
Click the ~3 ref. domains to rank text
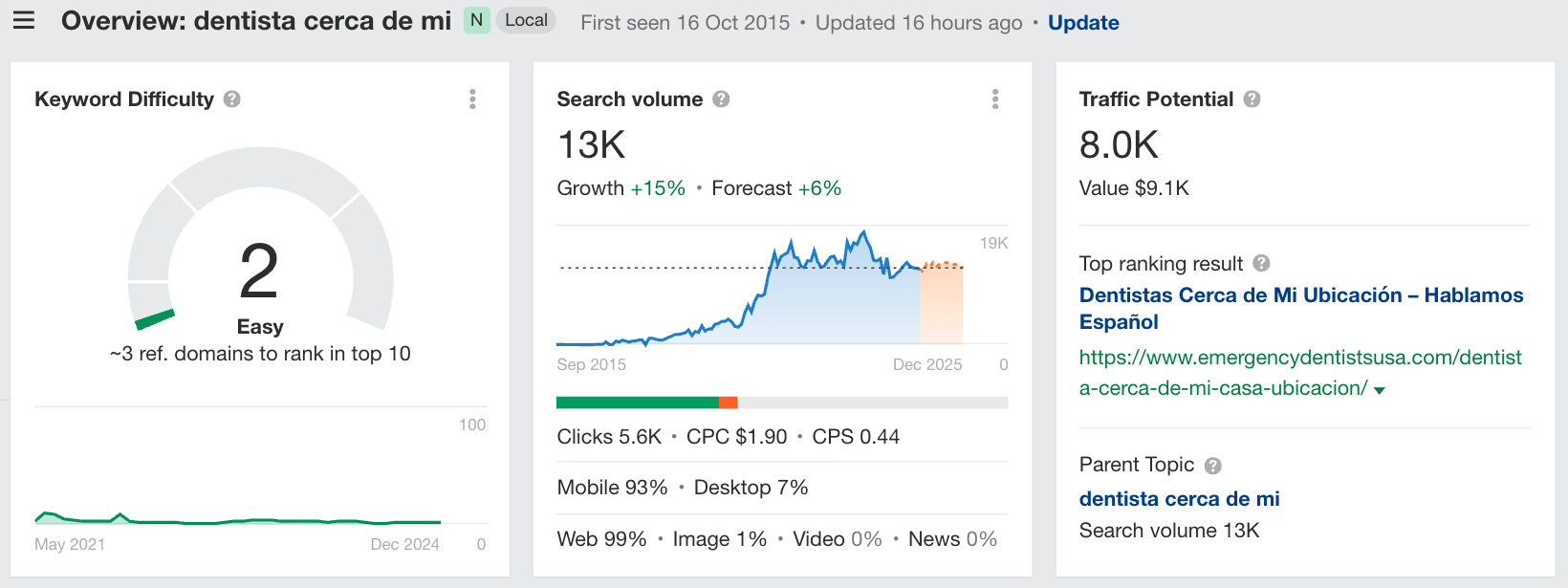tap(260, 354)
